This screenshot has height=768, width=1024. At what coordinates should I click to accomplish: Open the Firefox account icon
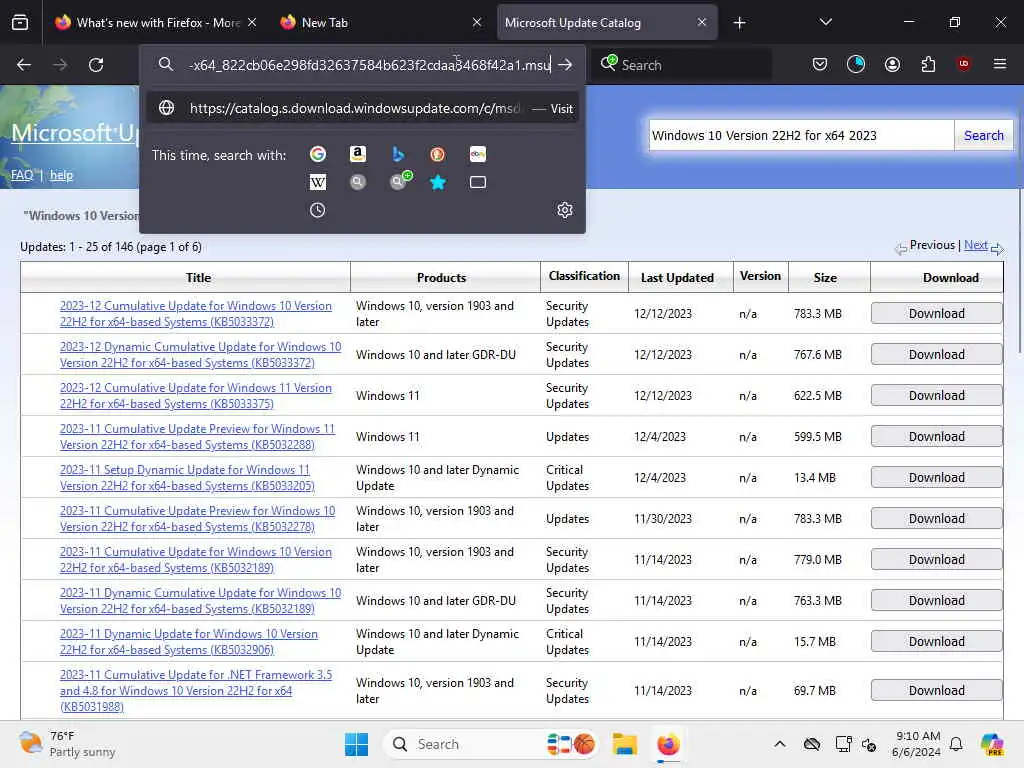pos(892,64)
